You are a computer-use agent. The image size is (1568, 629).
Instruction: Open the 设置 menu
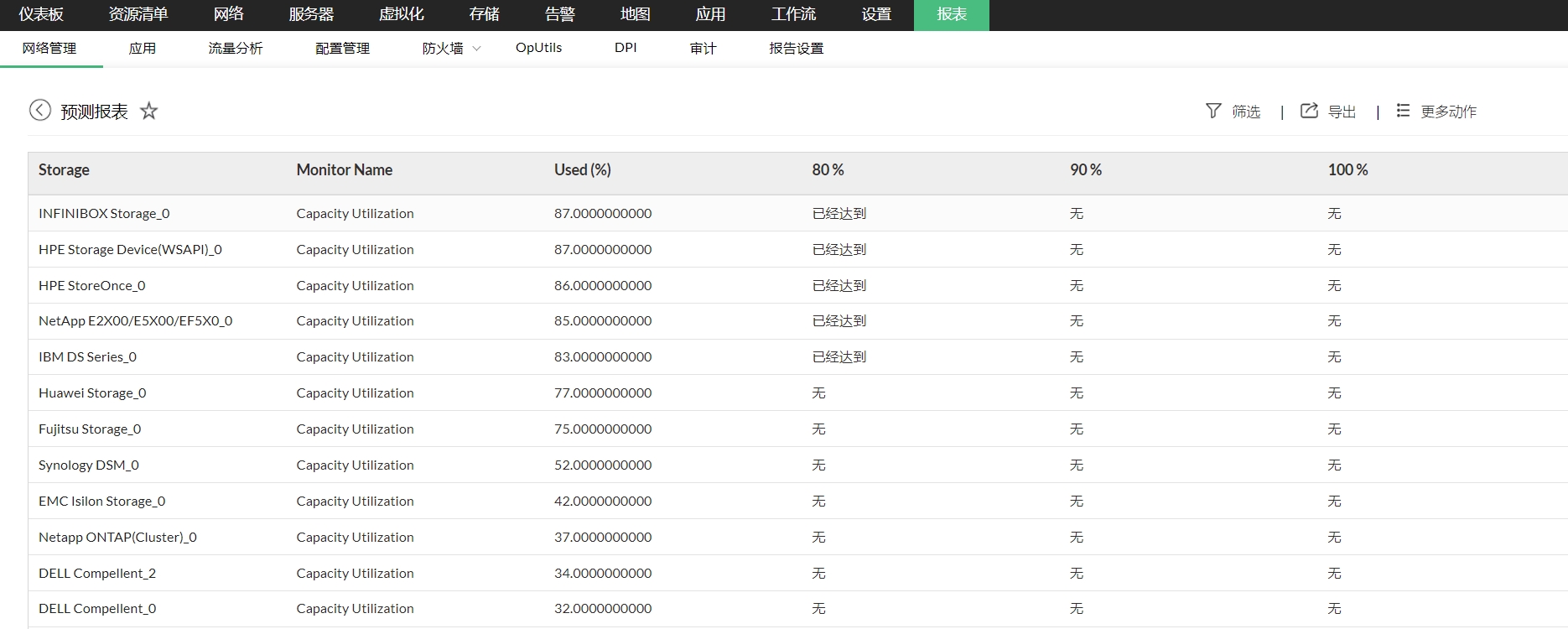(x=876, y=14)
